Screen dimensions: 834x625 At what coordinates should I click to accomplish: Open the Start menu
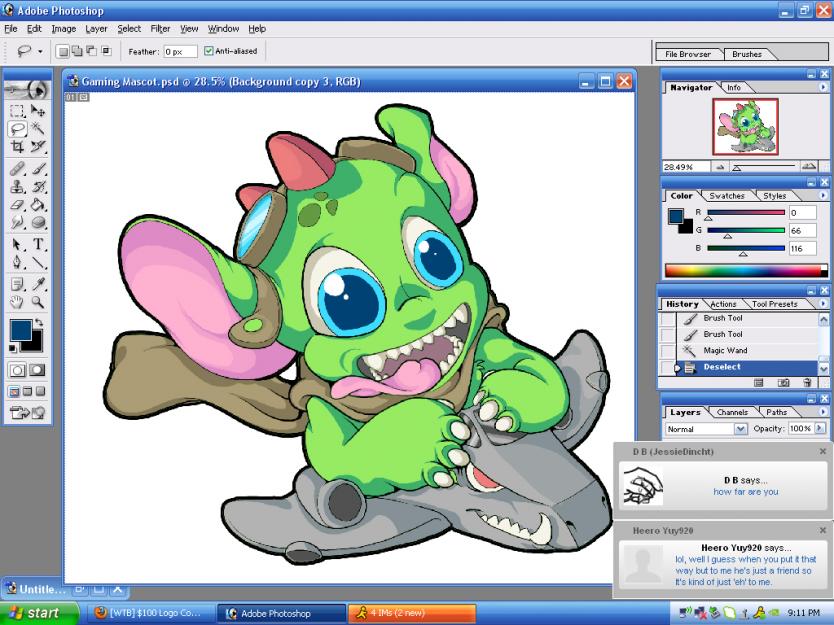[x=35, y=613]
